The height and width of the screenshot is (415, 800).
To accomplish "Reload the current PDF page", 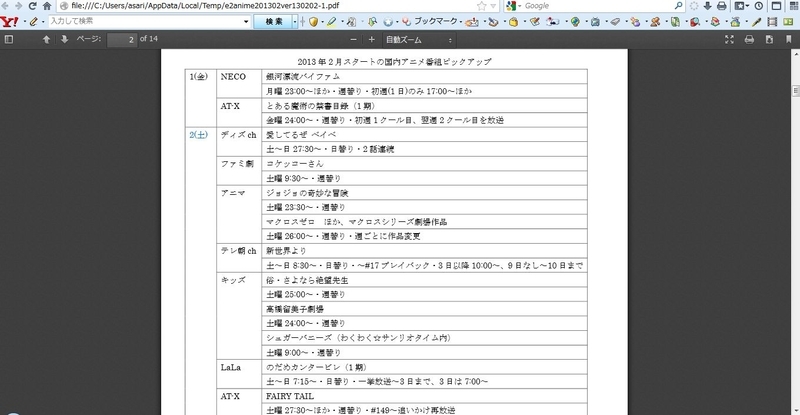I will coord(33,6).
